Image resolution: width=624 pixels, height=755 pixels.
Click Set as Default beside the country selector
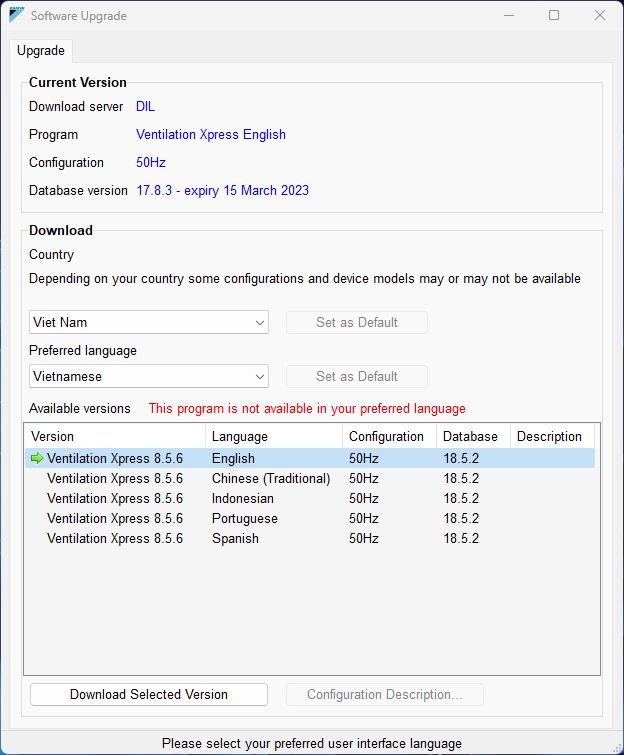pos(357,322)
